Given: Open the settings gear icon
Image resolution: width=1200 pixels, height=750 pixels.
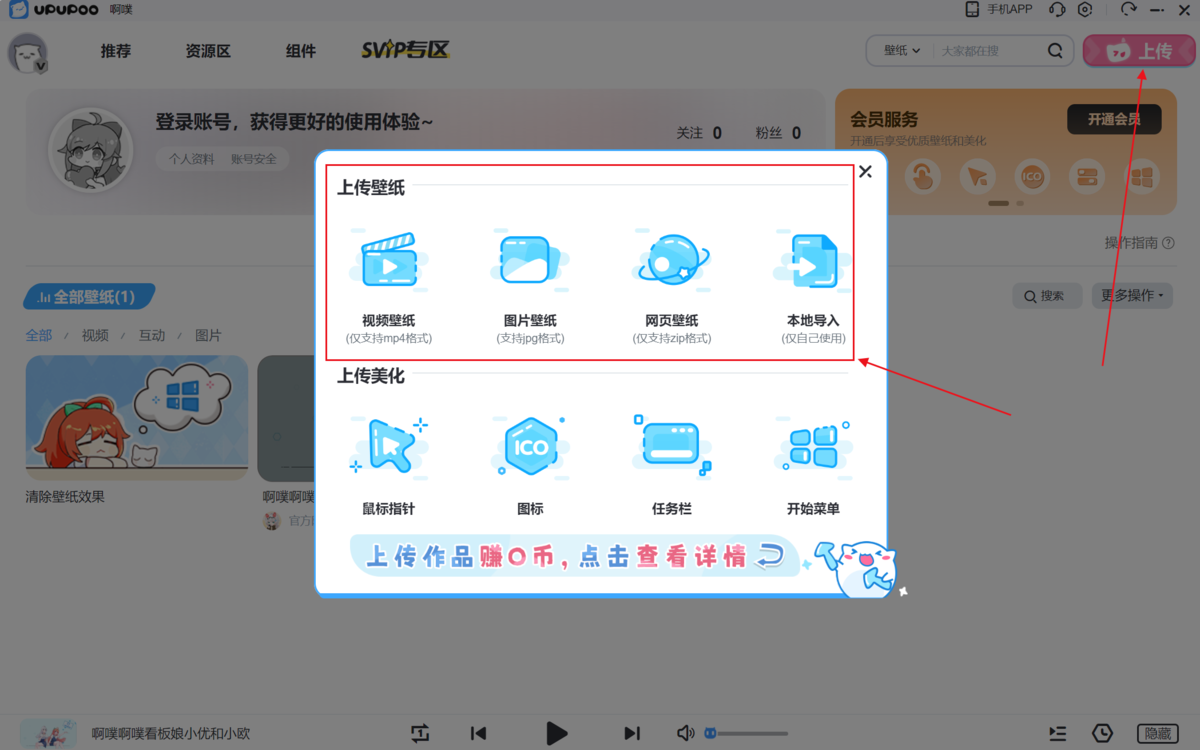Looking at the screenshot, I should click(1087, 9).
